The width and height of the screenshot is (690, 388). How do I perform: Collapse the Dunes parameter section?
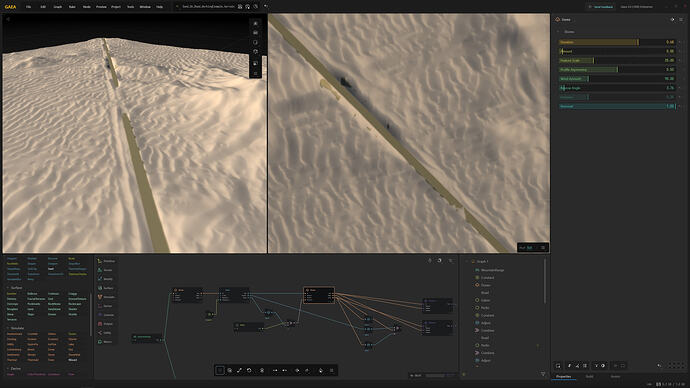coord(558,32)
